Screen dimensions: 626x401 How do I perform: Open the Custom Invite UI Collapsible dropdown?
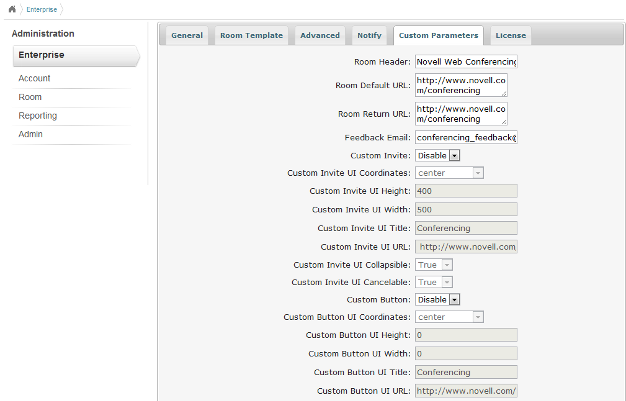[434, 264]
